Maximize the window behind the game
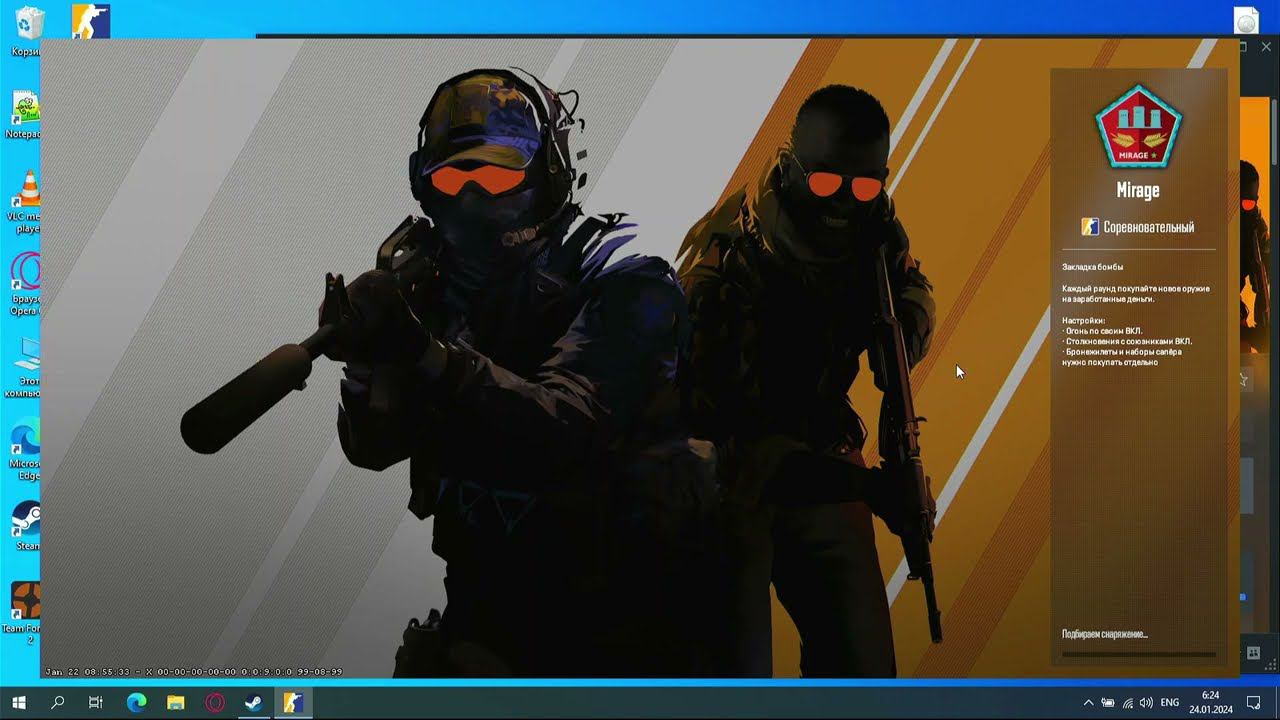This screenshot has width=1280, height=720. pyautogui.click(x=1244, y=47)
